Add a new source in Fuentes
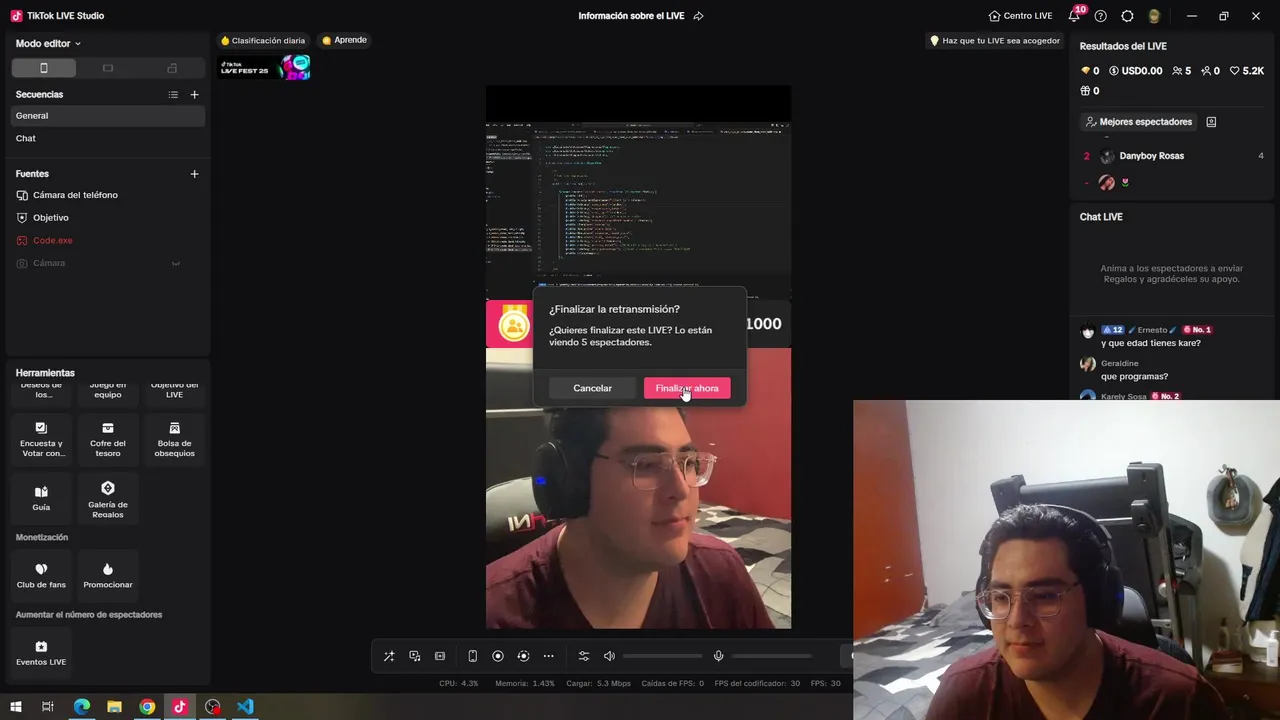 point(194,174)
